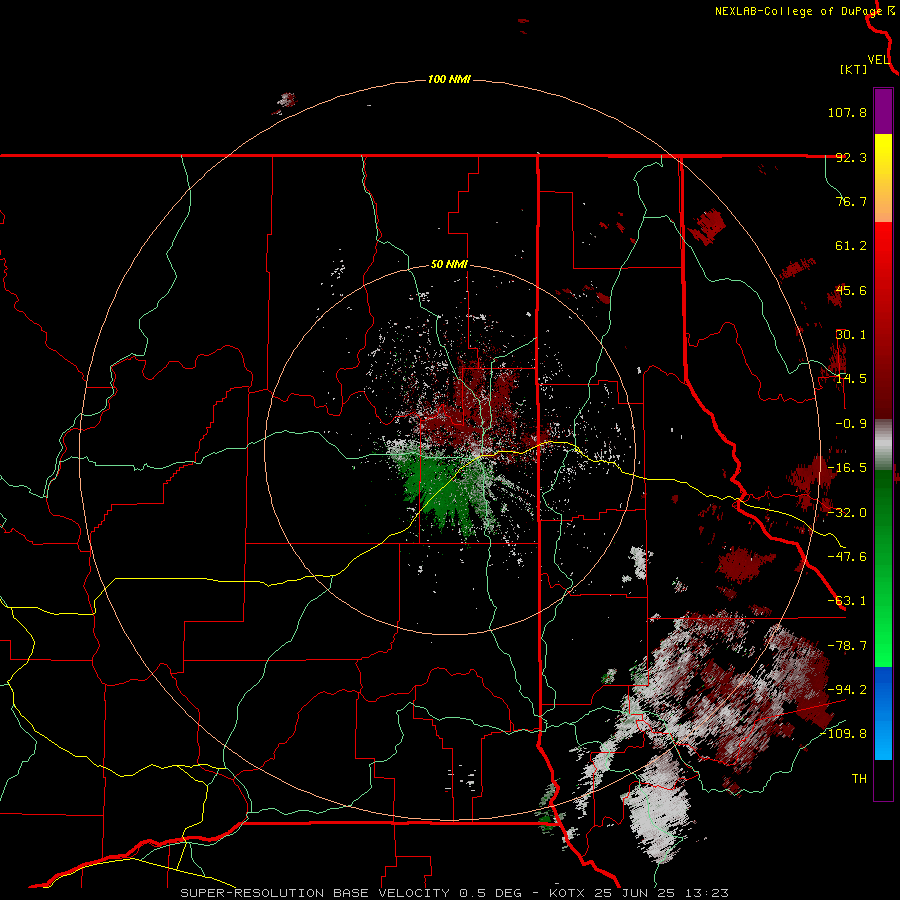This screenshot has height=900, width=900.
Task: Click the large gray-white echo at bottom right
Action: [x=657, y=806]
